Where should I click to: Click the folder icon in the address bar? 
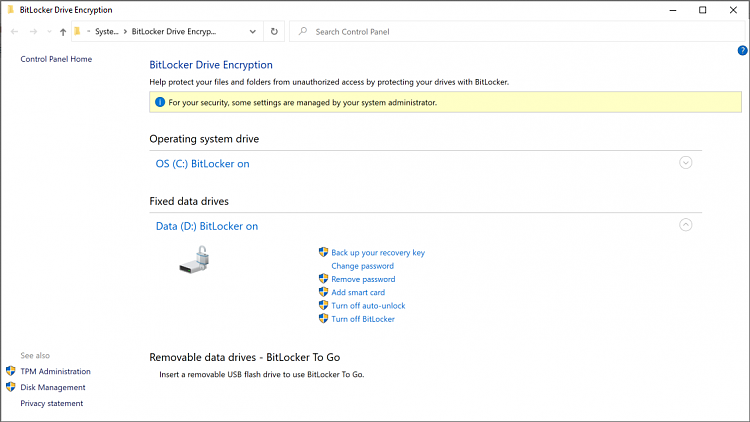77,31
